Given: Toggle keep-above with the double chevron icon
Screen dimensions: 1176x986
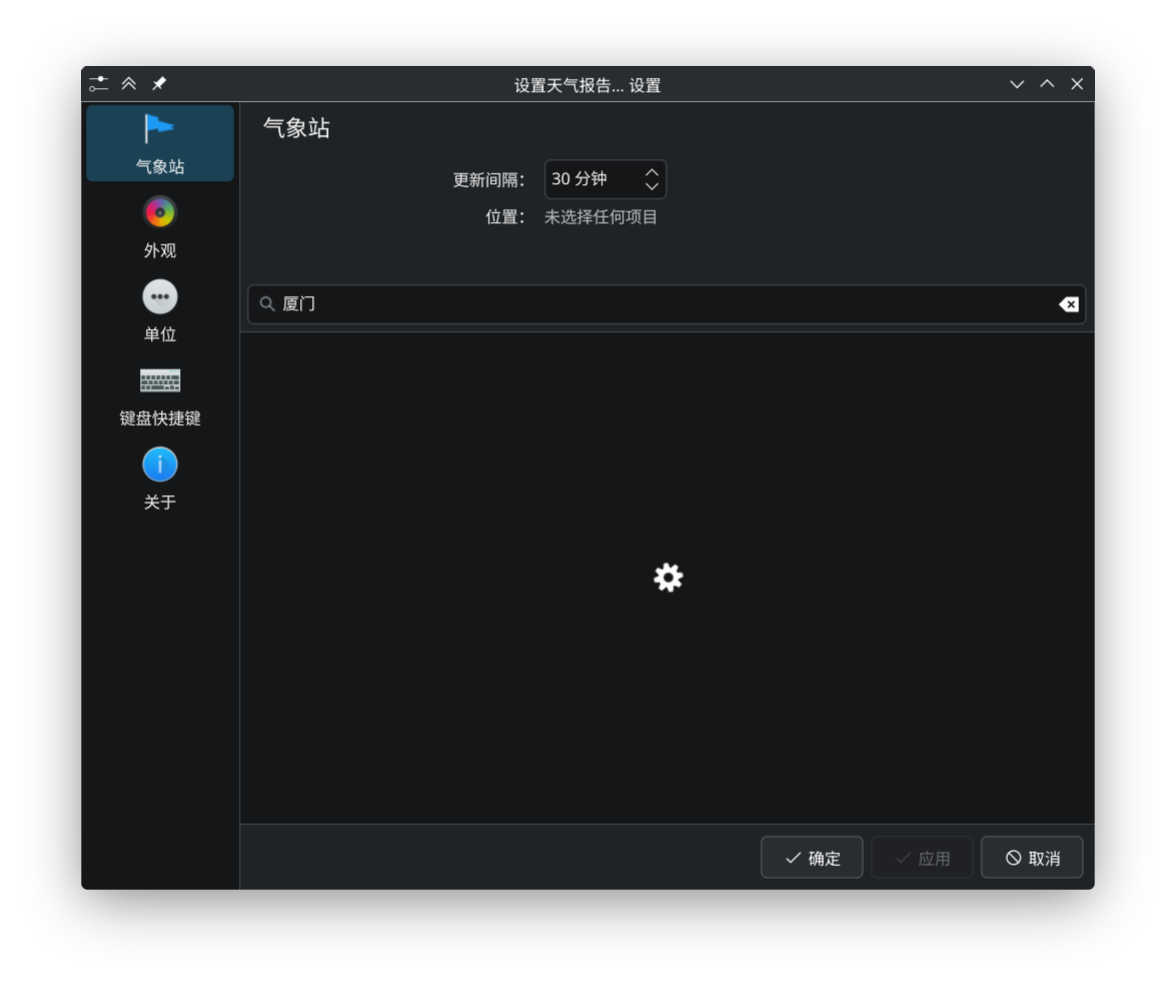Looking at the screenshot, I should pyautogui.click(x=129, y=84).
